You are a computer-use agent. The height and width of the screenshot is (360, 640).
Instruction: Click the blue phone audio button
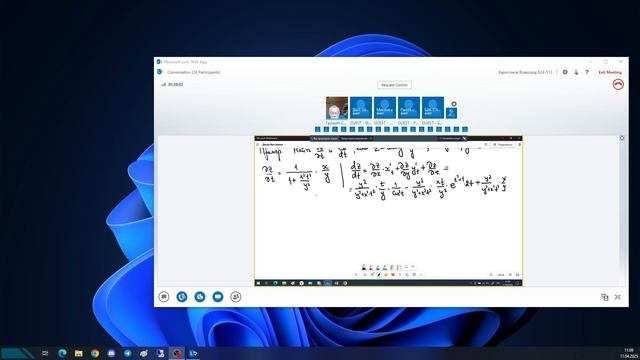point(182,297)
